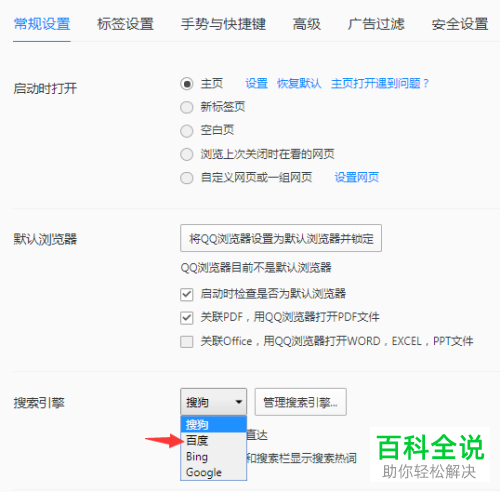Switch to the 安全设置 tab

pos(460,24)
